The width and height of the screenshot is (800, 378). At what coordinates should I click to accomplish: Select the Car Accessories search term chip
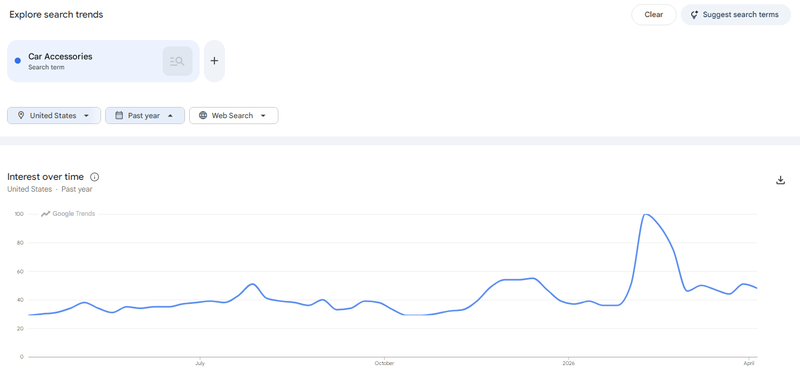point(103,61)
